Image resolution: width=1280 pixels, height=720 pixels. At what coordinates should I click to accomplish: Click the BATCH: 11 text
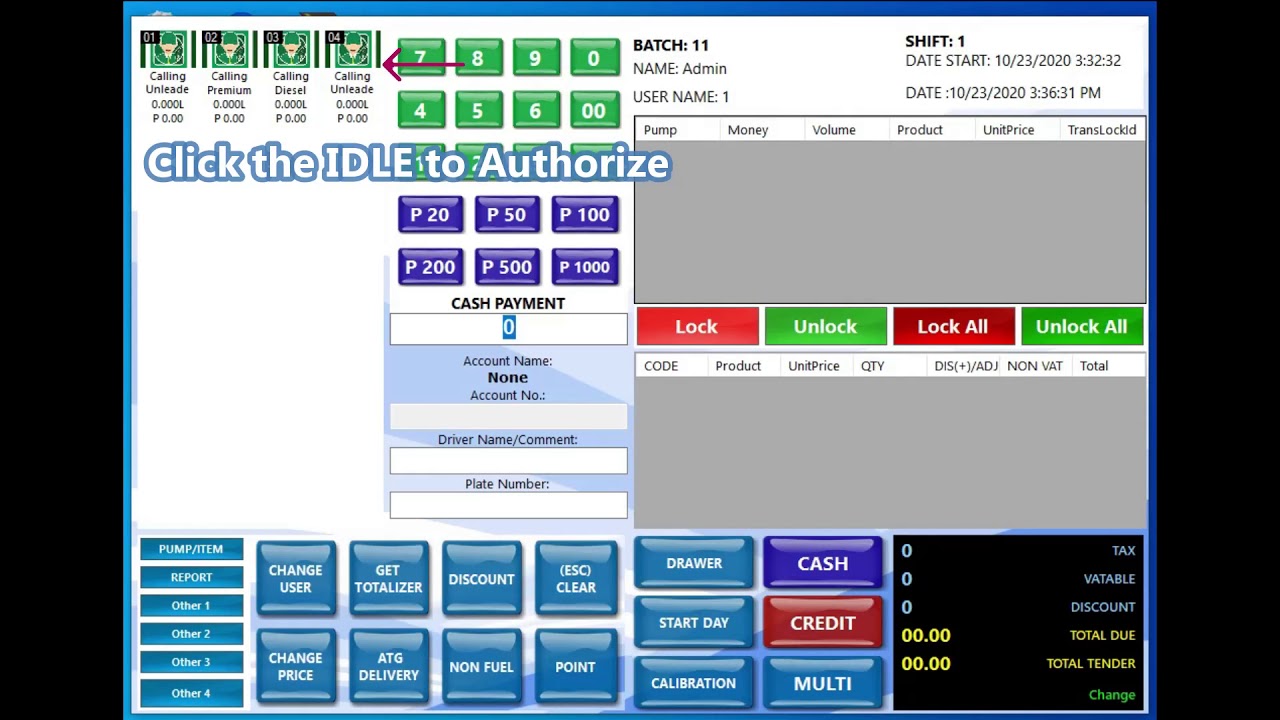(671, 45)
